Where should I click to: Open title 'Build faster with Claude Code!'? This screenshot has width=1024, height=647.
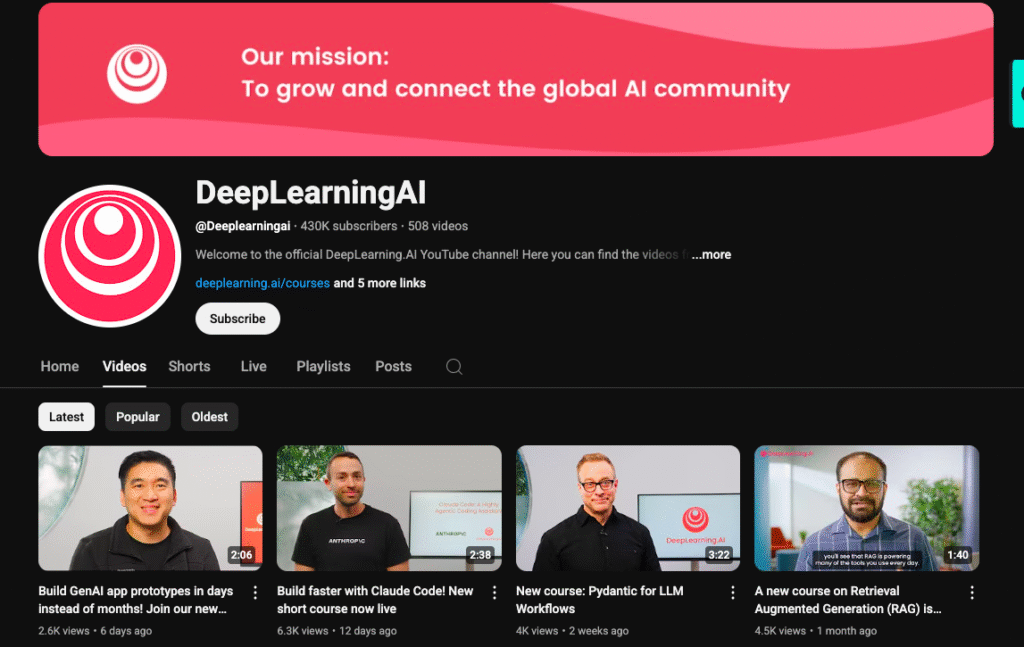tap(375, 599)
